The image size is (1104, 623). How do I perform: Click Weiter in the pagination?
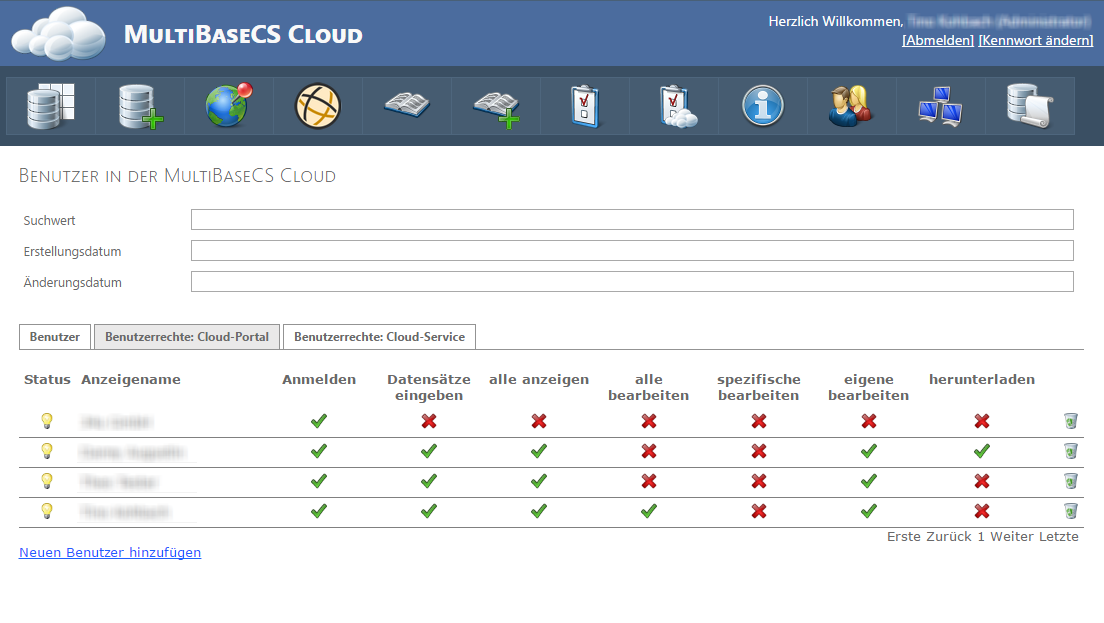(1012, 536)
